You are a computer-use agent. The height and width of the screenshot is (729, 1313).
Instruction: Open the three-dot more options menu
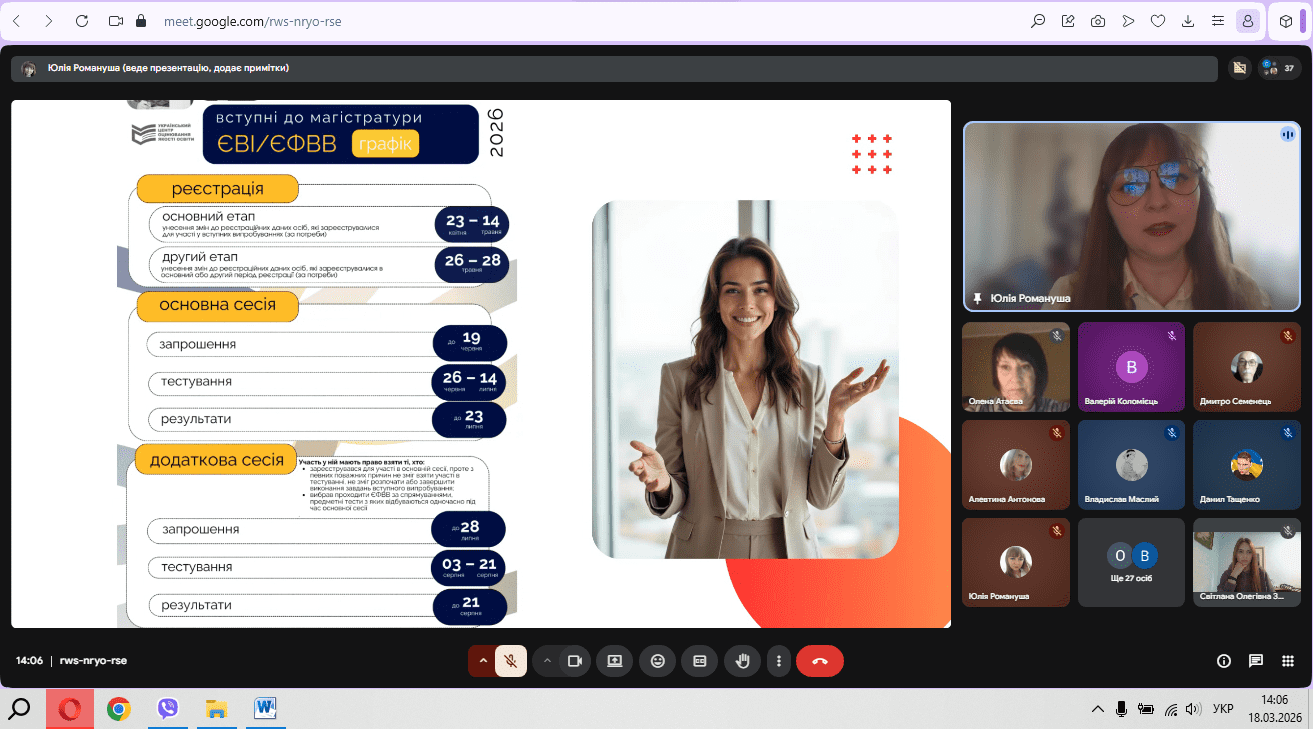(x=779, y=661)
